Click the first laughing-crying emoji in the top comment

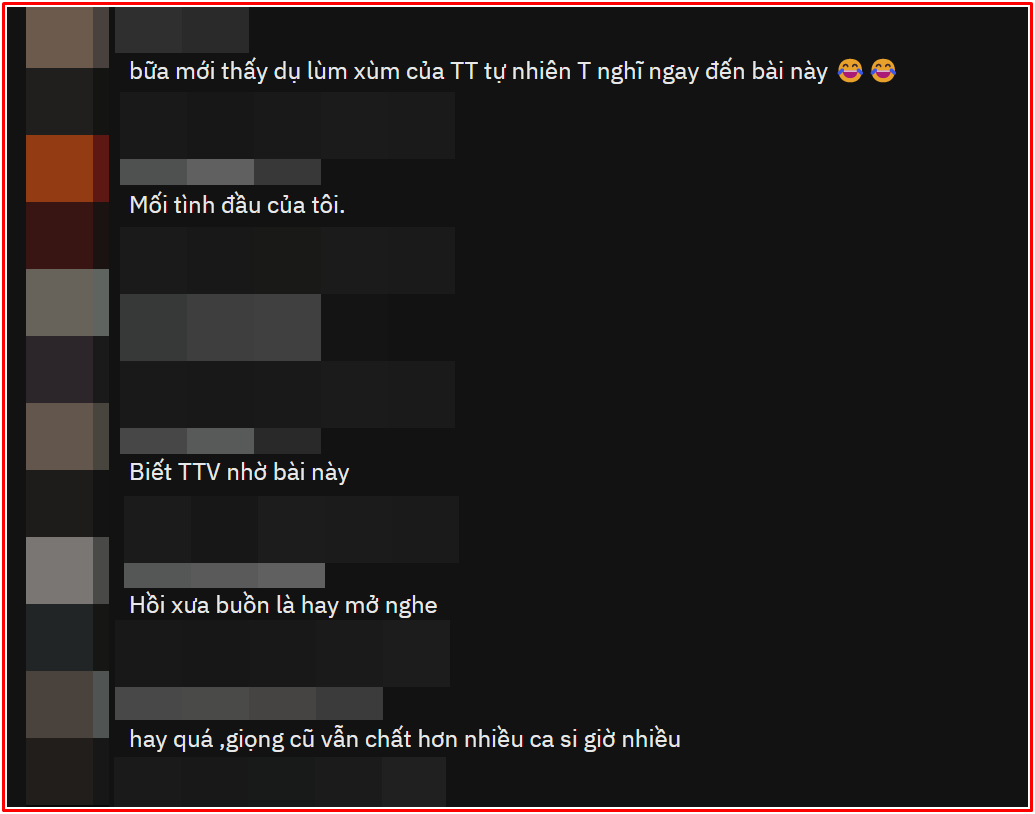point(850,71)
